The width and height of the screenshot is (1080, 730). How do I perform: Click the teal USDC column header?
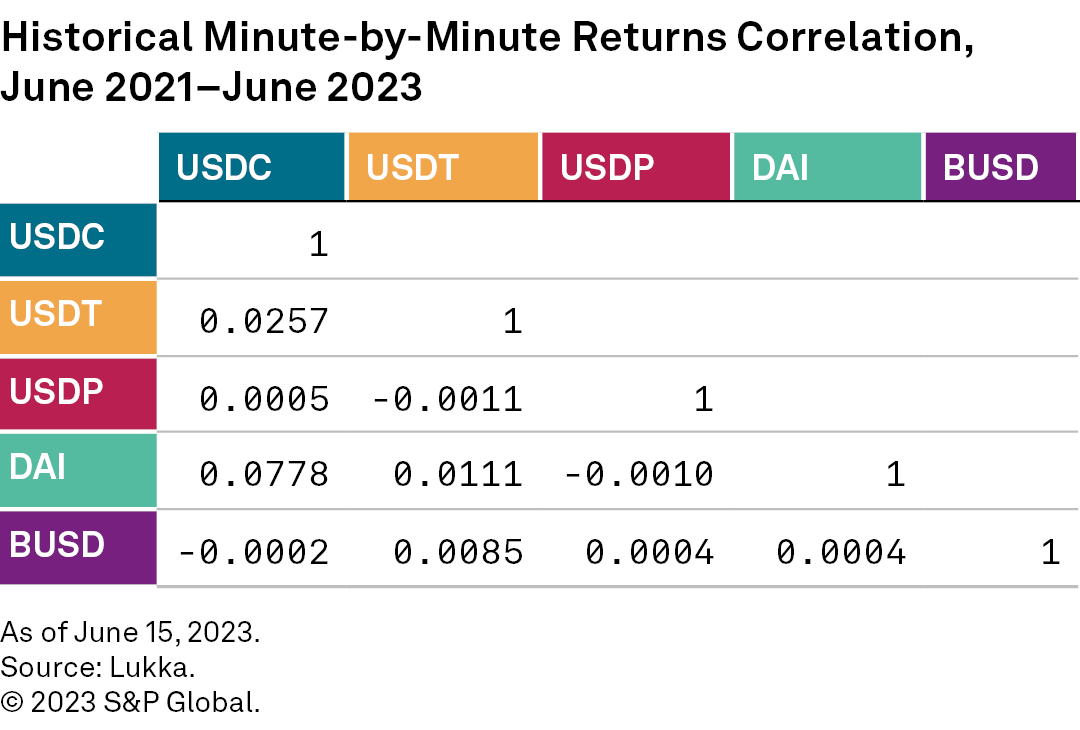252,167
